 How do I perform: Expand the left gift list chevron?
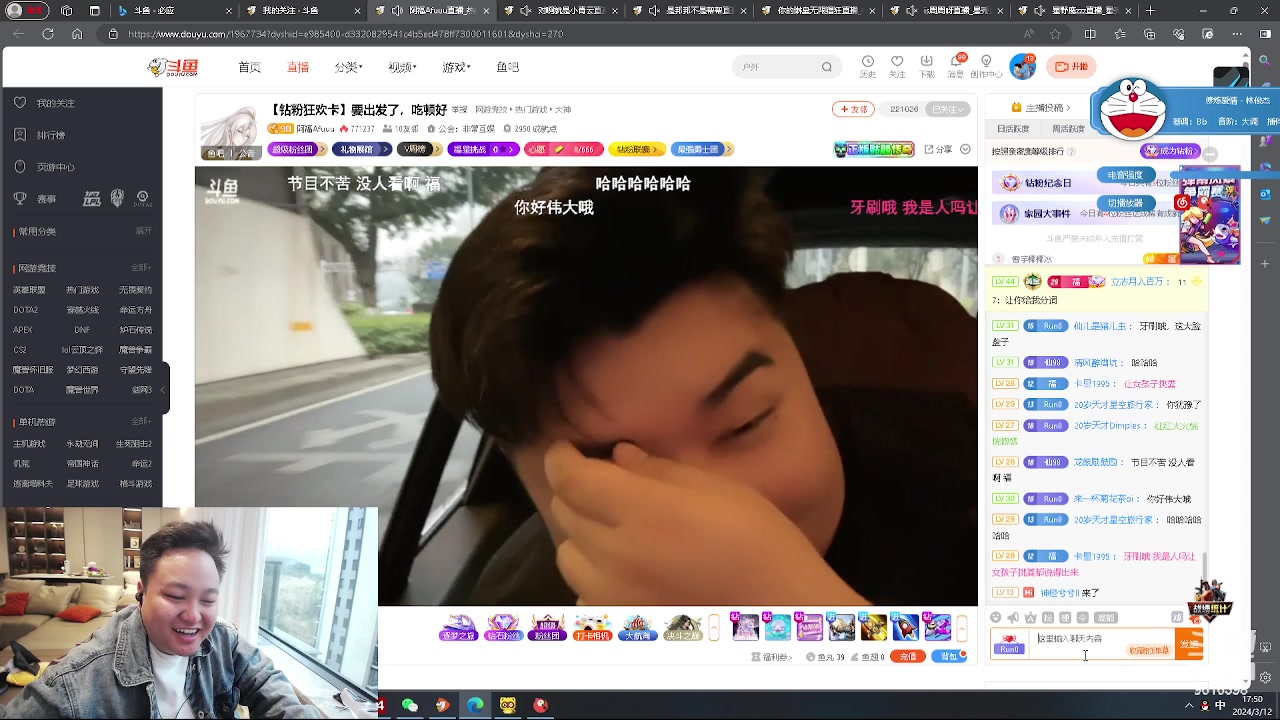pyautogui.click(x=714, y=627)
